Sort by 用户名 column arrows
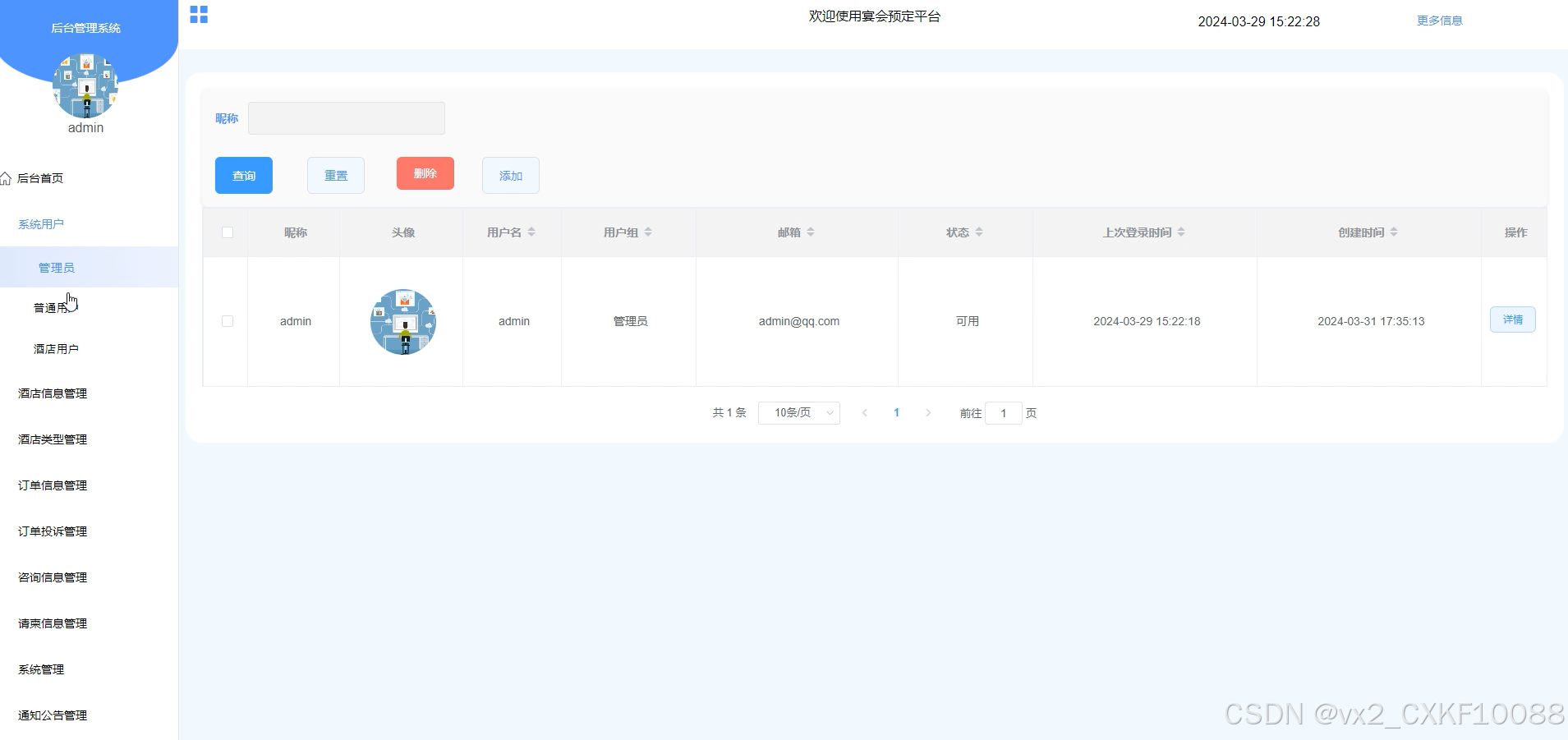The image size is (1568, 740). [x=531, y=232]
